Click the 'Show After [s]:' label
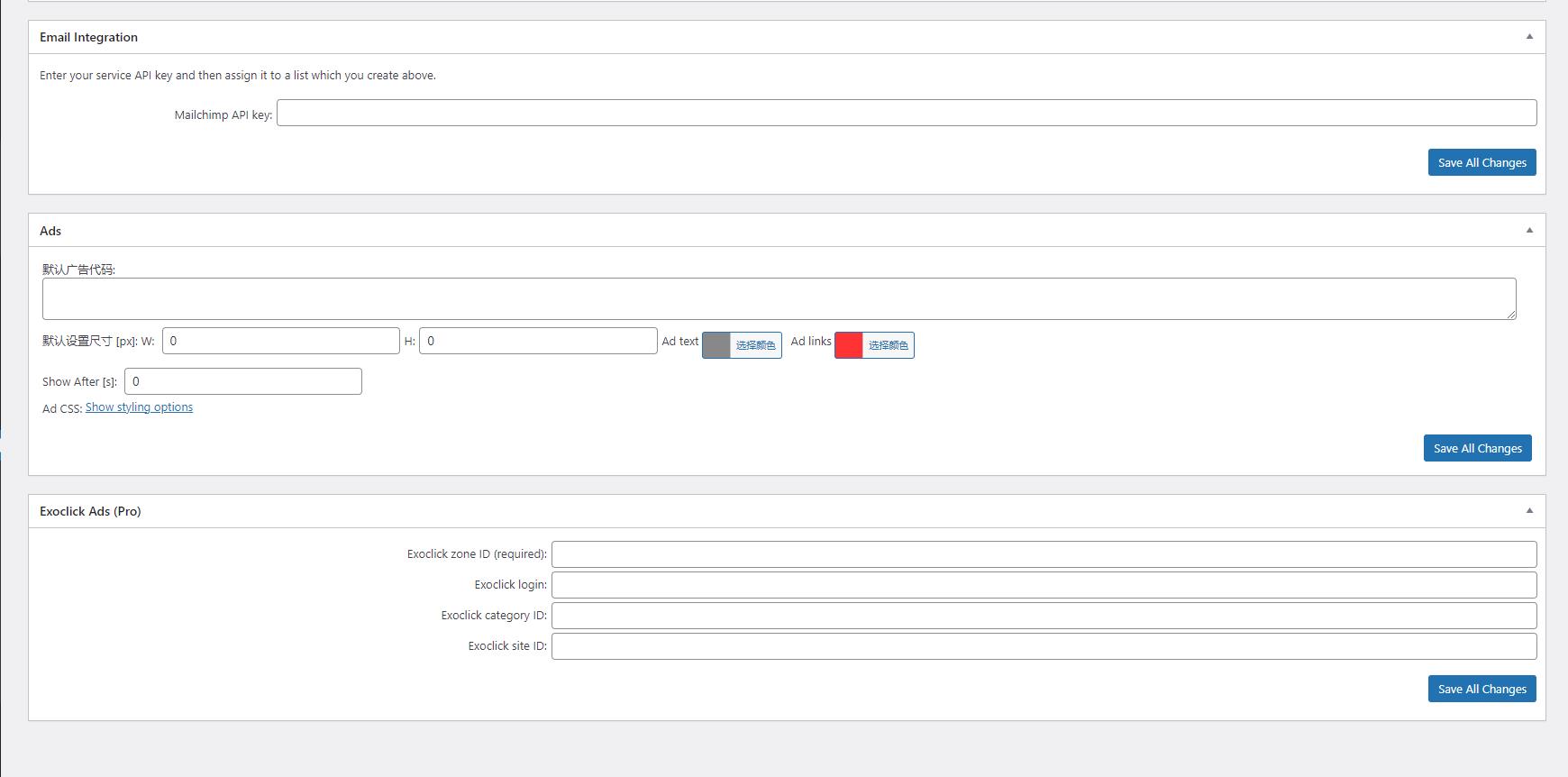Image resolution: width=1568 pixels, height=777 pixels. coord(79,382)
